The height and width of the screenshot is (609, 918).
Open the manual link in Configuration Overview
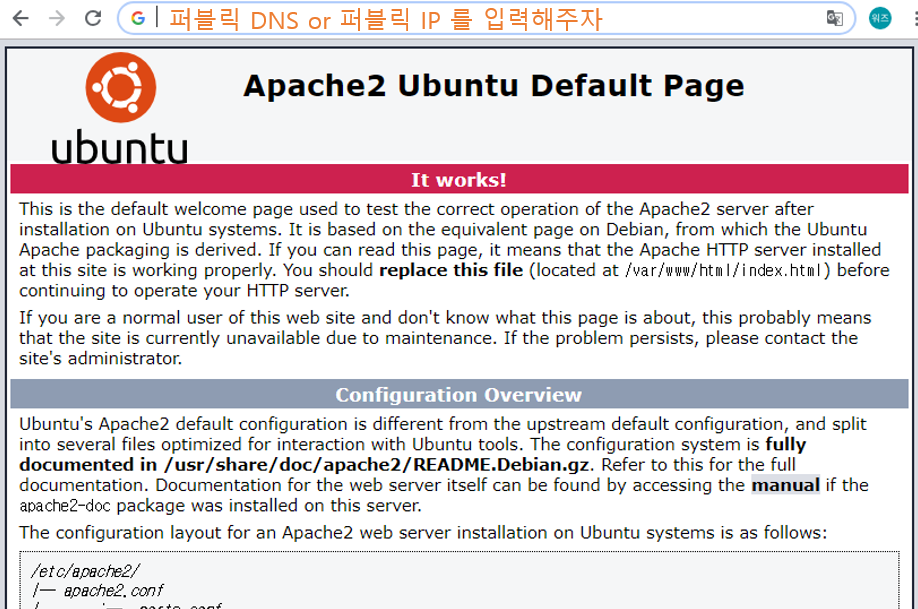785,485
